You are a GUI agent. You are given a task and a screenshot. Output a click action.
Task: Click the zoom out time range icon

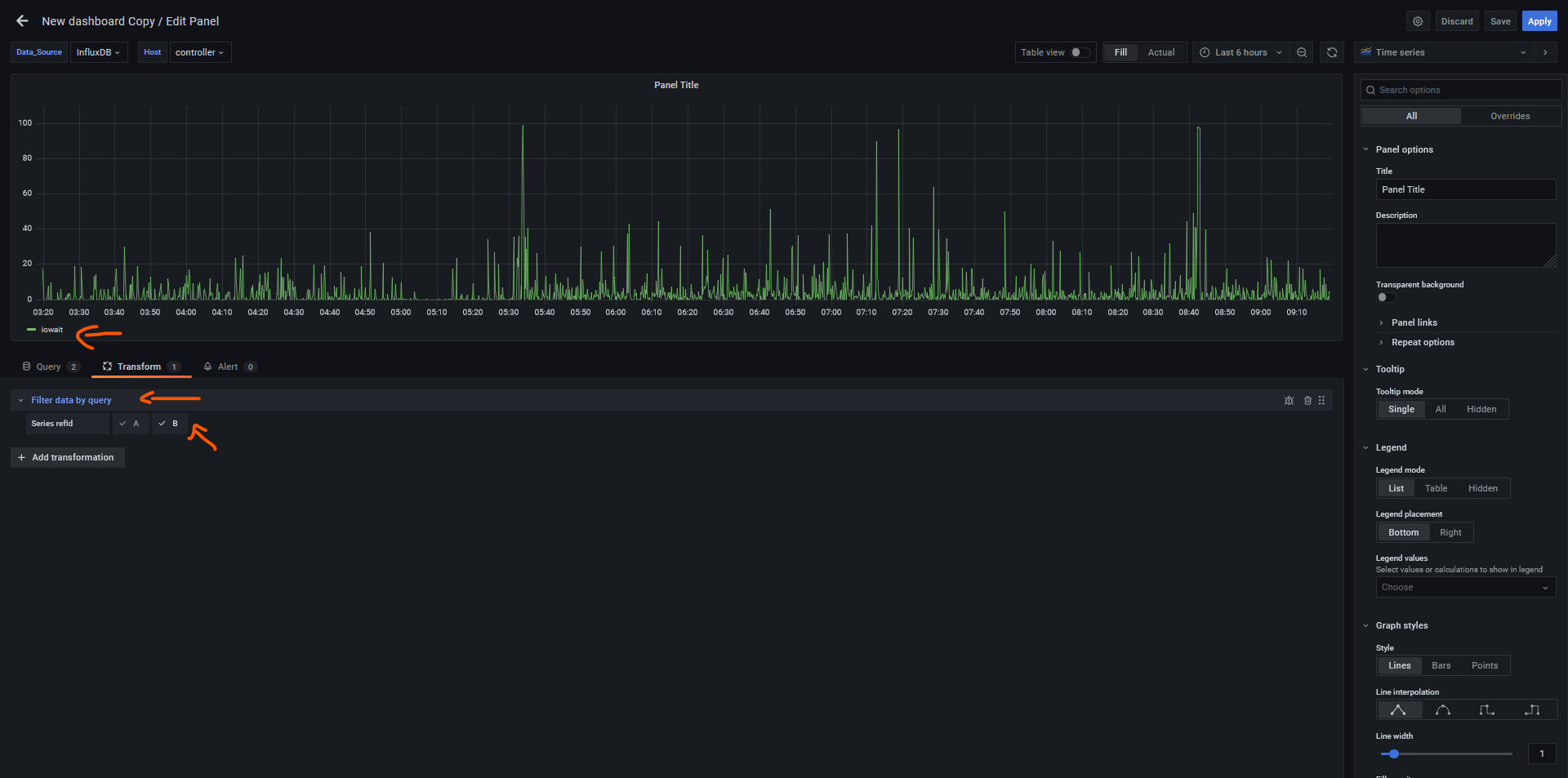point(1302,52)
